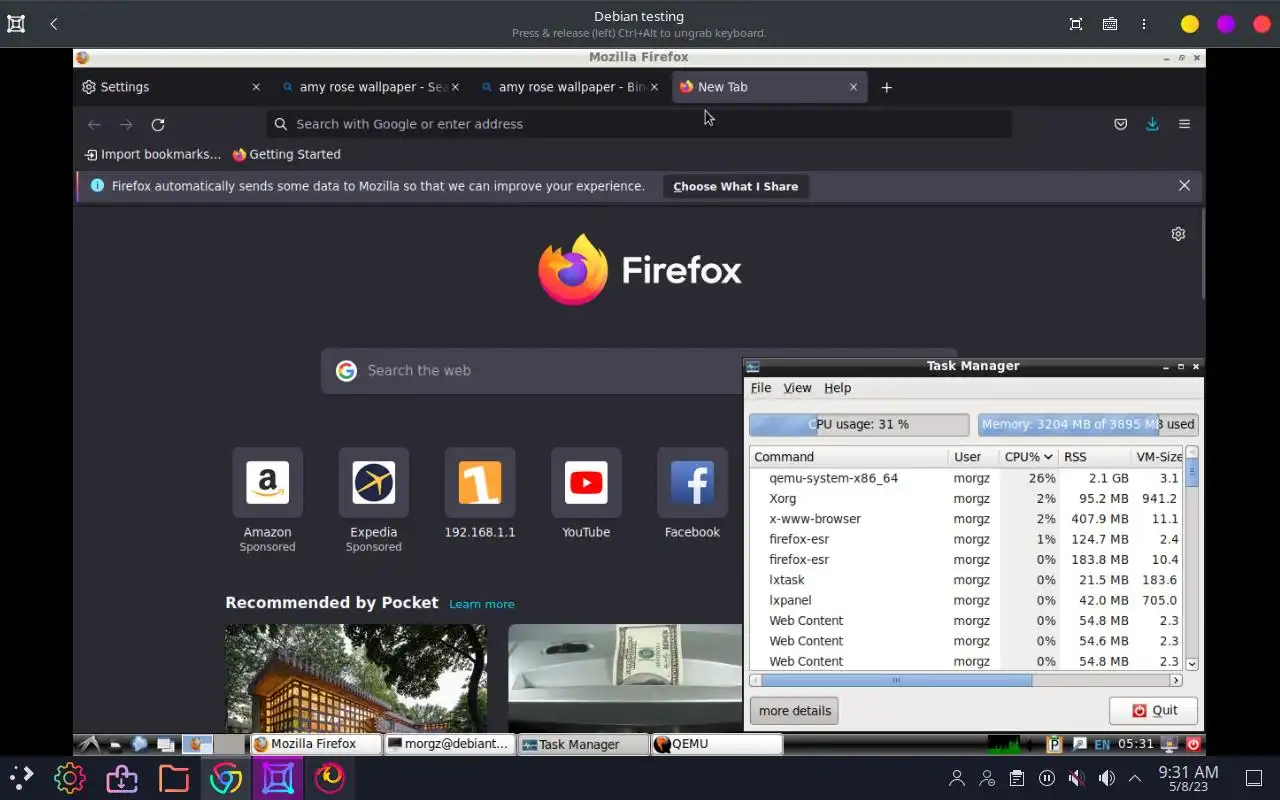Click the CPU usage progress bar

859,424
